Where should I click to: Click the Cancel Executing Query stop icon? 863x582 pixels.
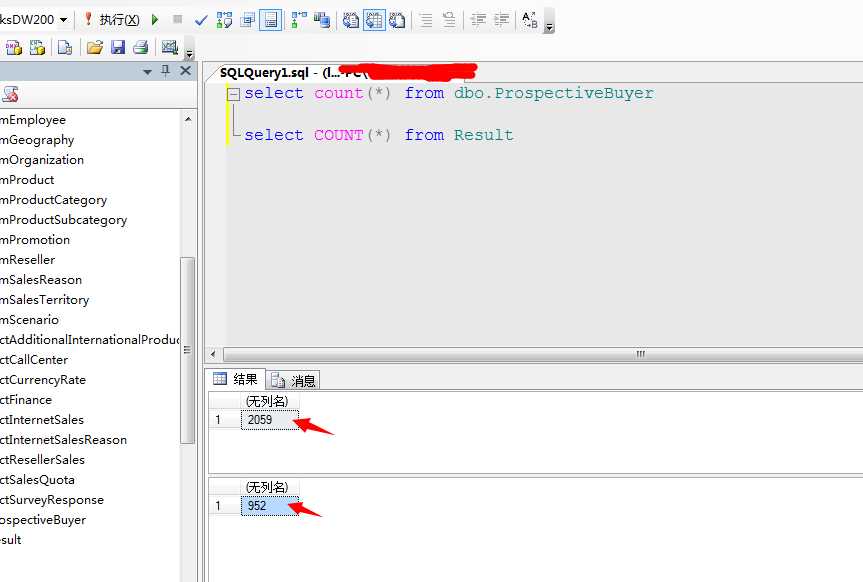pyautogui.click(x=177, y=20)
